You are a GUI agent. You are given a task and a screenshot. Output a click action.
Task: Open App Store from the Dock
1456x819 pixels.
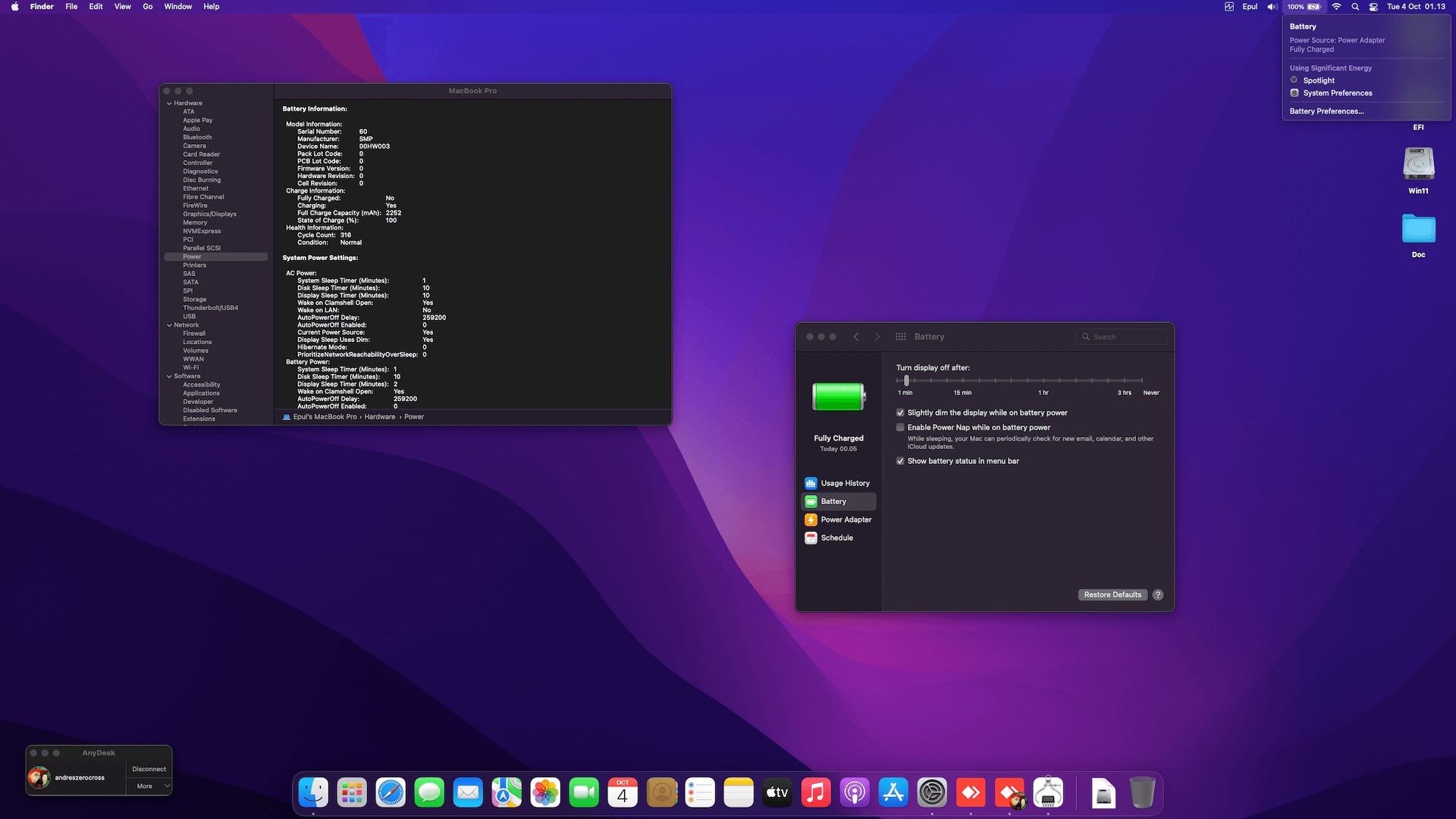tap(893, 792)
